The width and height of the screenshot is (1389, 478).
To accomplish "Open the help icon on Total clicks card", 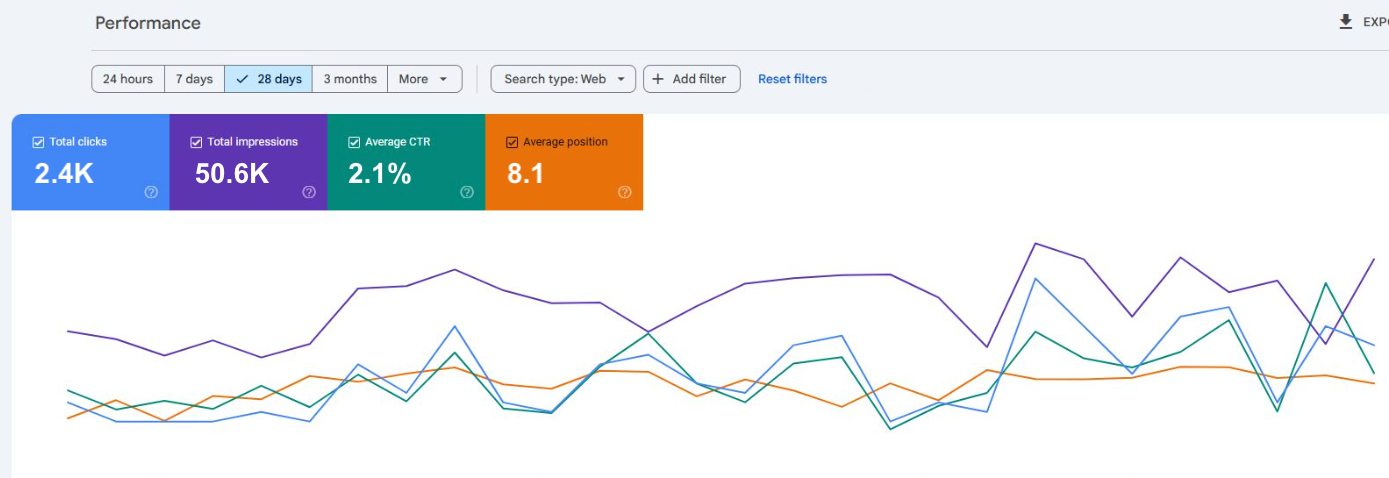I will tap(151, 192).
